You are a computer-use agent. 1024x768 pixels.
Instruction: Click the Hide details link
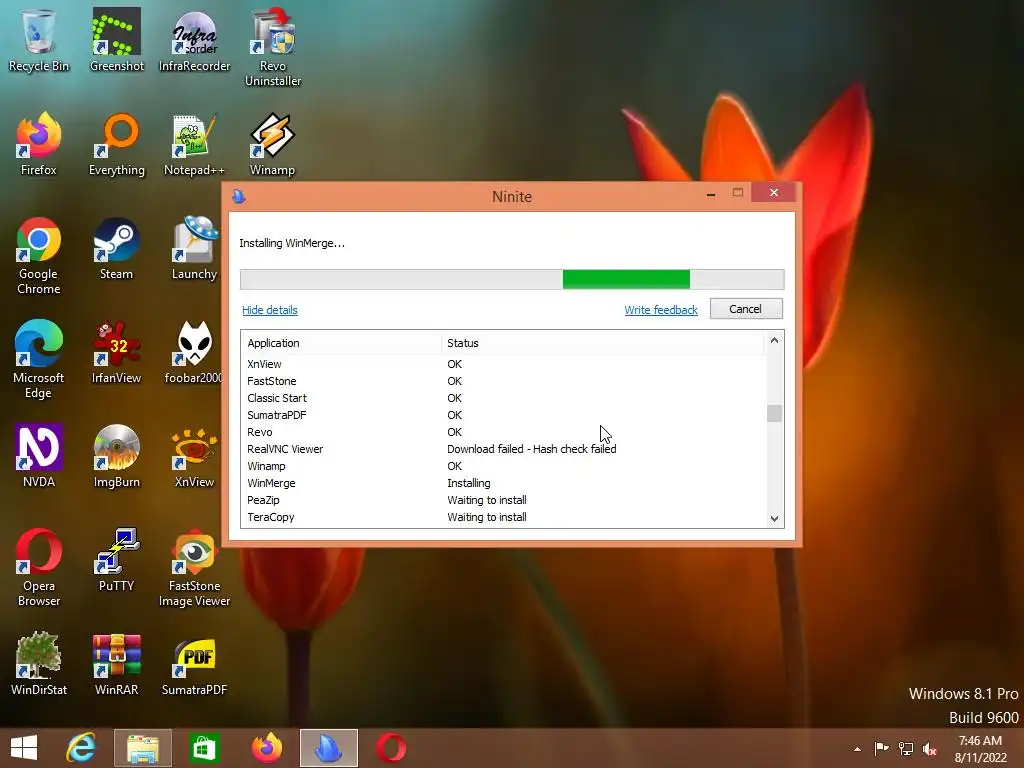(270, 310)
